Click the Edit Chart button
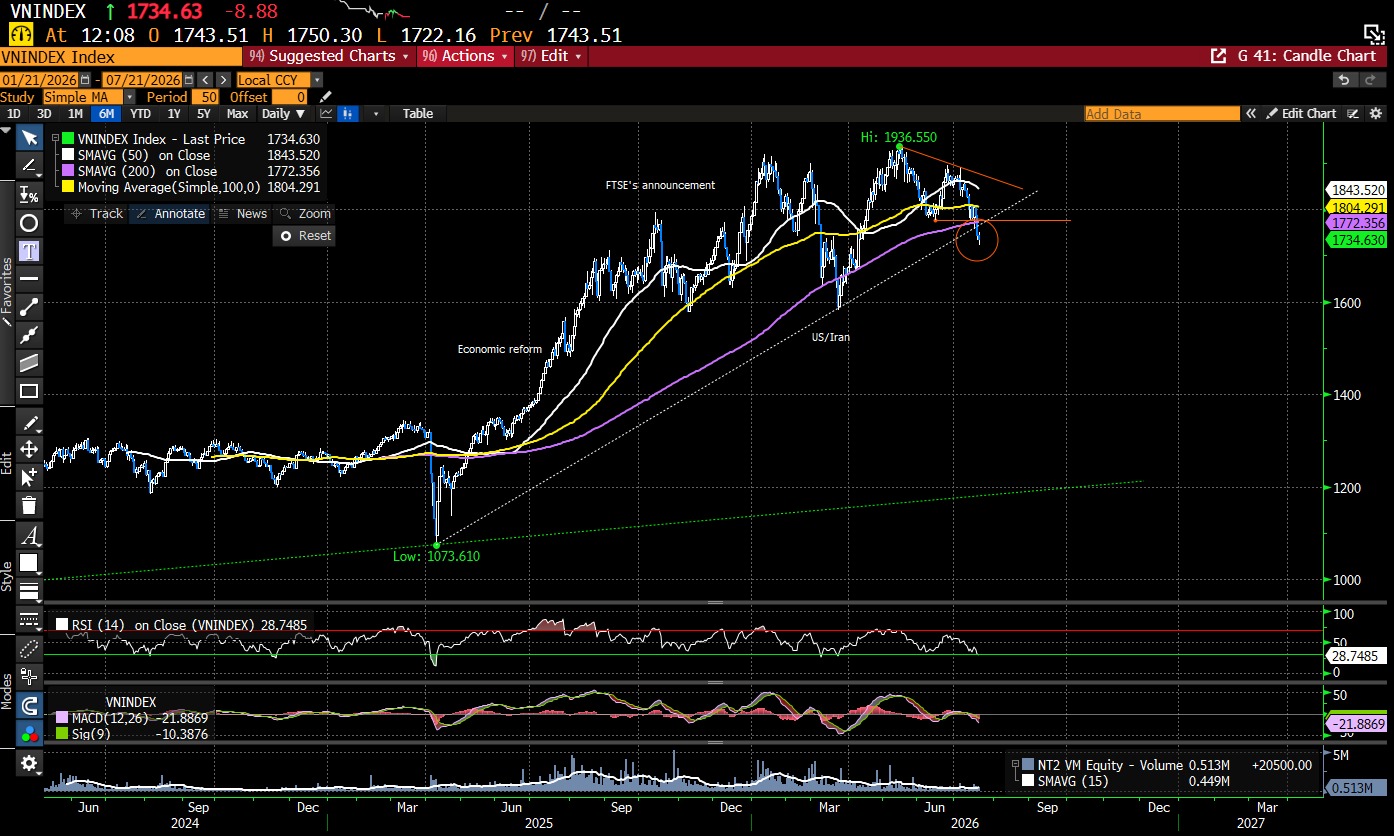Viewport: 1394px width, 836px height. pyautogui.click(x=1301, y=113)
